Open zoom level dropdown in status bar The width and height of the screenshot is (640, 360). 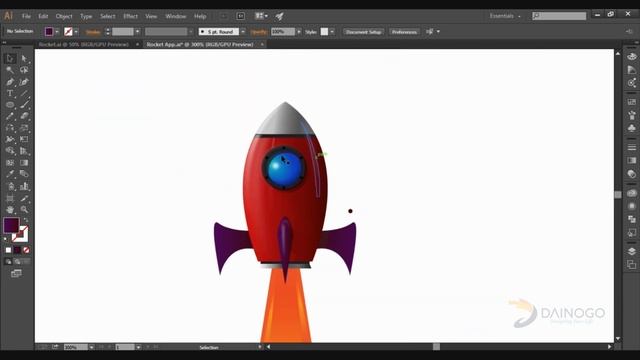coord(91,347)
